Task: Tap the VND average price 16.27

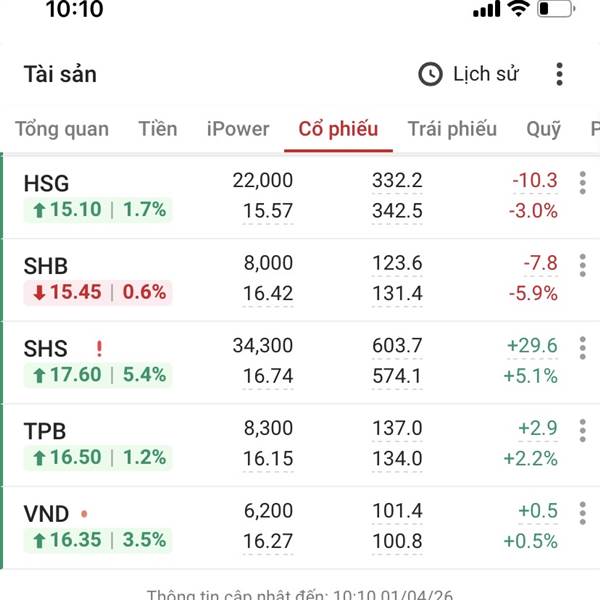Action: click(x=268, y=542)
